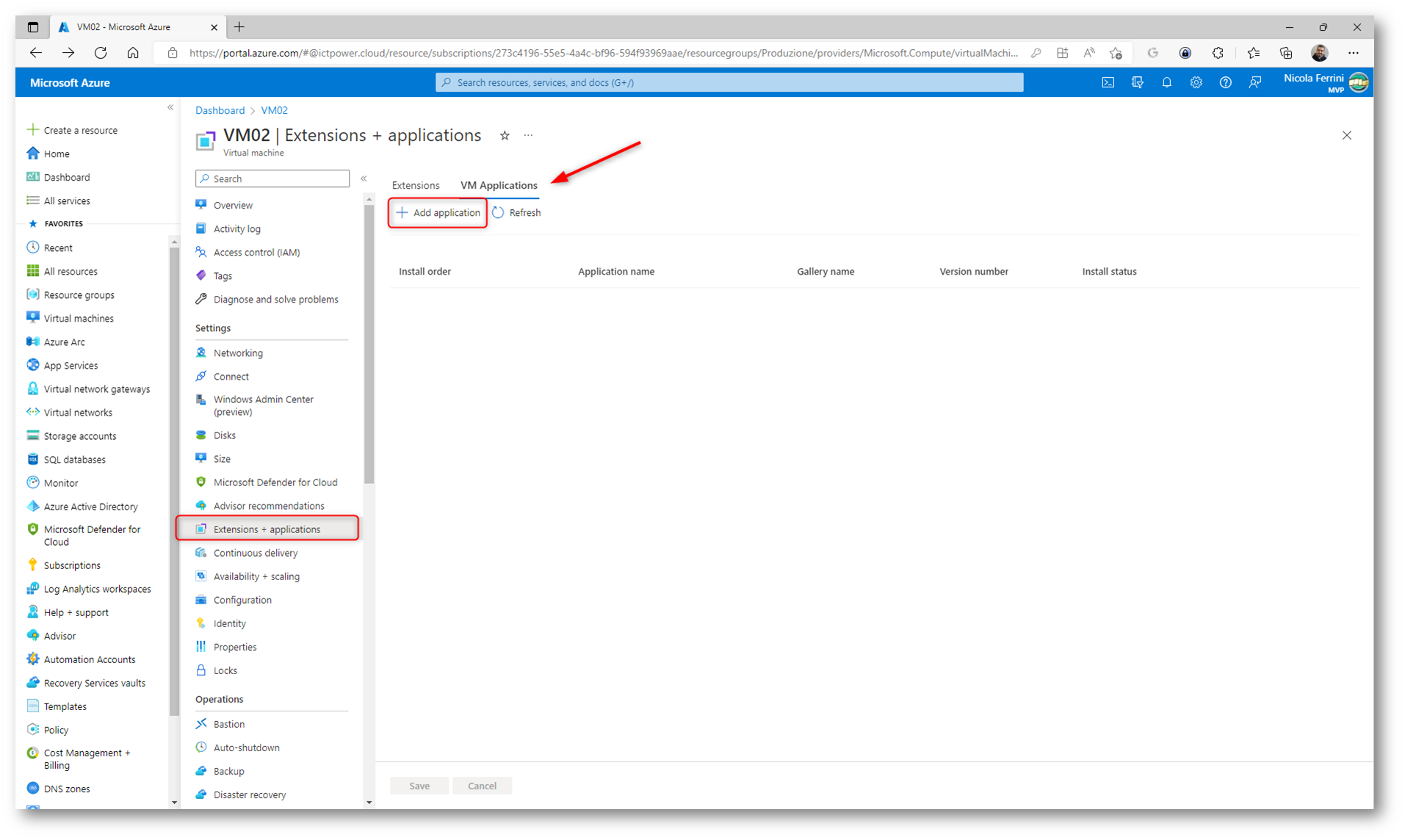1405x840 pixels.
Task: Open Automation Accounts in favorites
Action: [90, 659]
